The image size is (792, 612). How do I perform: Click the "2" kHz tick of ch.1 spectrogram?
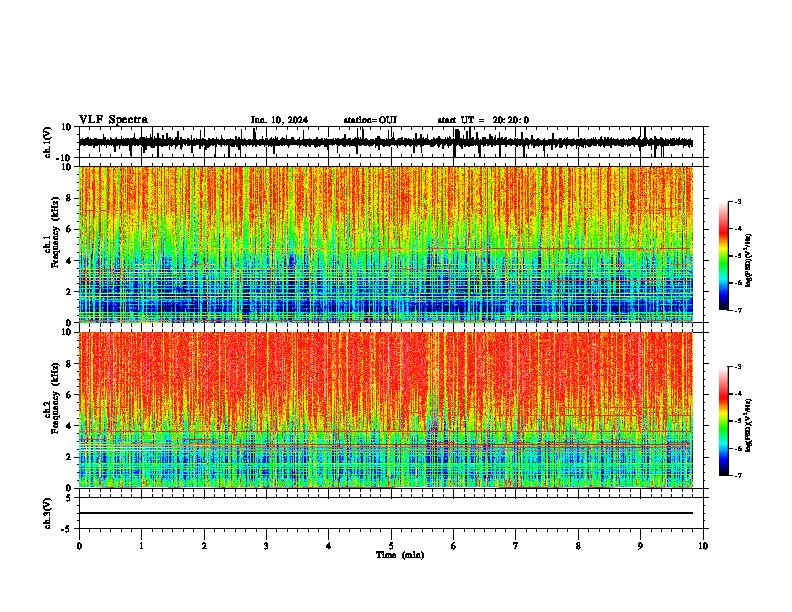(x=70, y=291)
